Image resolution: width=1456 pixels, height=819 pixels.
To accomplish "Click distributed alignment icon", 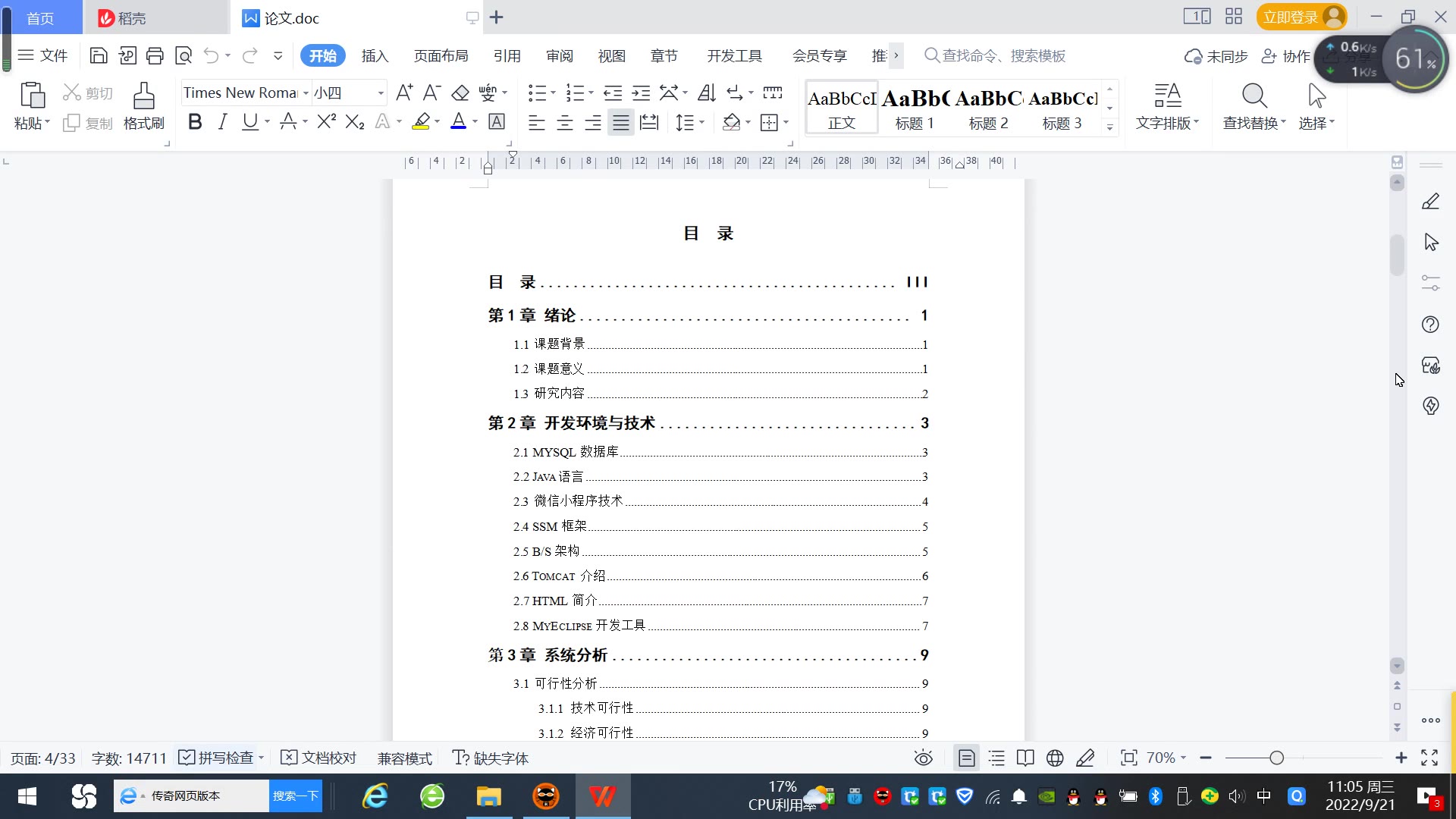I will [649, 122].
